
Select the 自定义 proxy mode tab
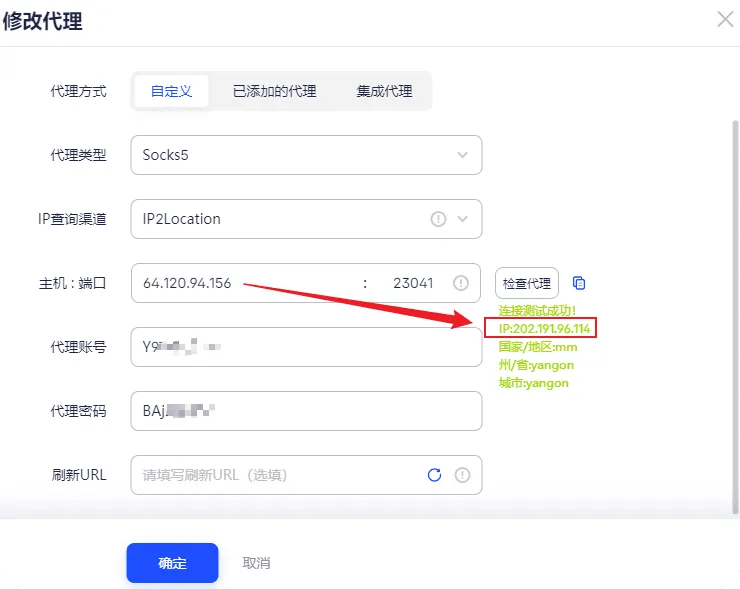click(171, 91)
